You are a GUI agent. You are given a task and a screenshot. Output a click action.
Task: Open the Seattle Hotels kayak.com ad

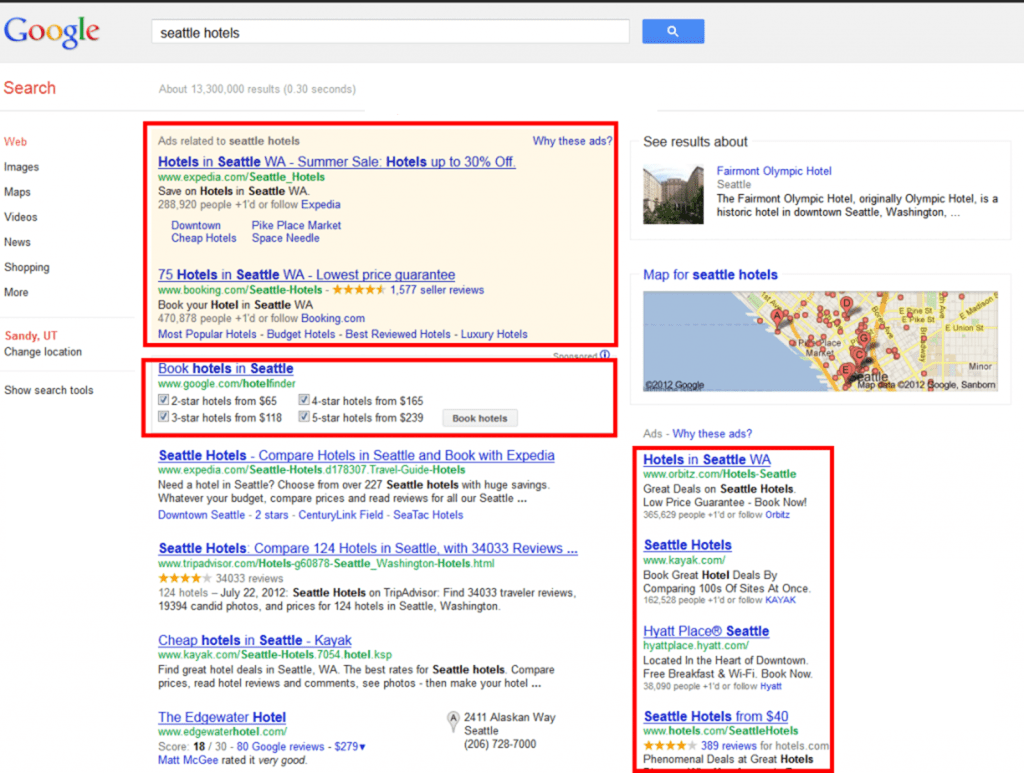pyautogui.click(x=688, y=545)
